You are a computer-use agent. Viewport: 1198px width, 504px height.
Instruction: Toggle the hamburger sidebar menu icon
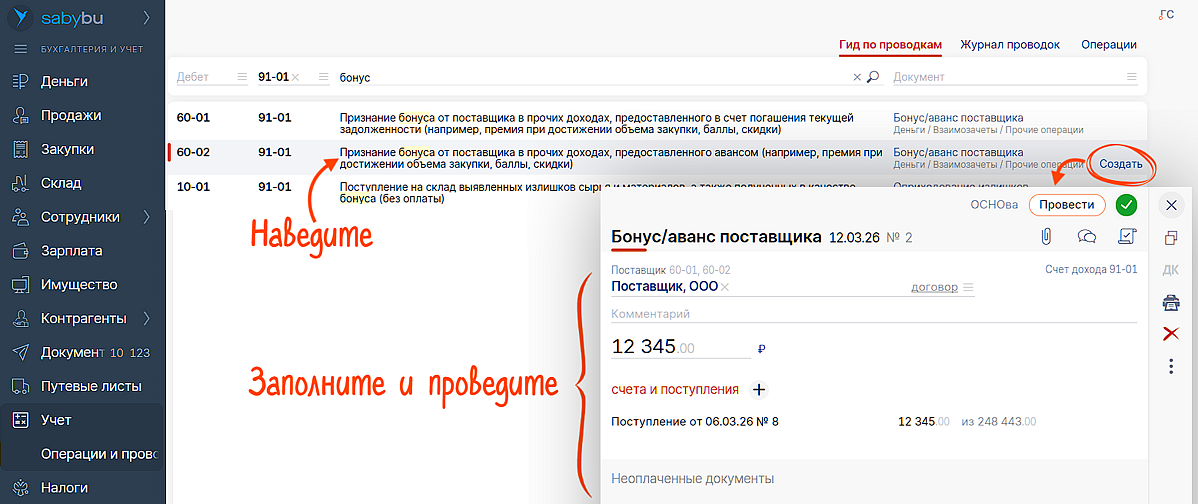click(x=20, y=48)
